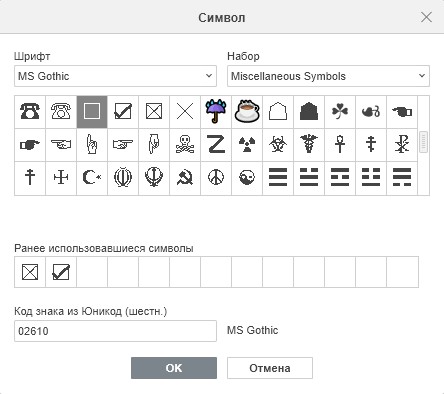Pick the shamrock symbol
Image resolution: width=444 pixels, height=394 pixels.
[x=340, y=112]
